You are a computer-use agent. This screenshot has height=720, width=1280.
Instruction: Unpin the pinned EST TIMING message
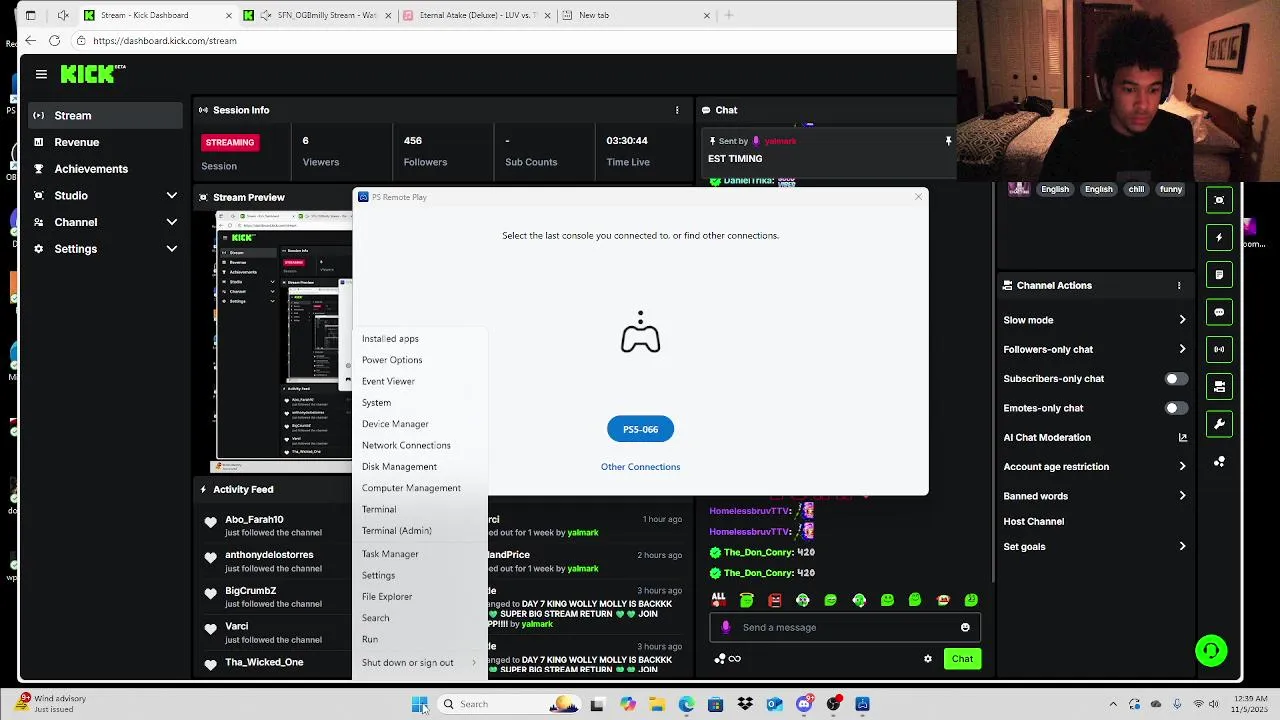click(948, 141)
